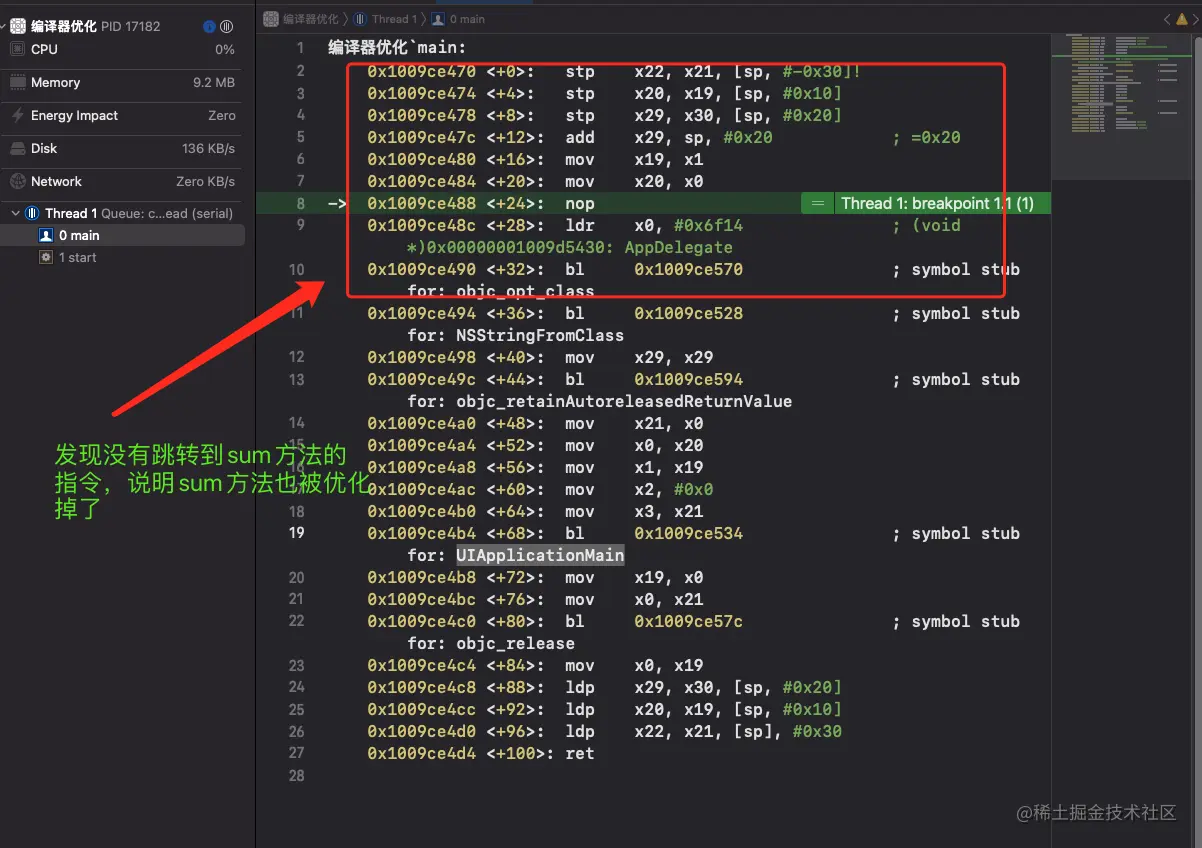This screenshot has height=848, width=1202.
Task: Open the Disk usage row
Action: [x=122, y=149]
